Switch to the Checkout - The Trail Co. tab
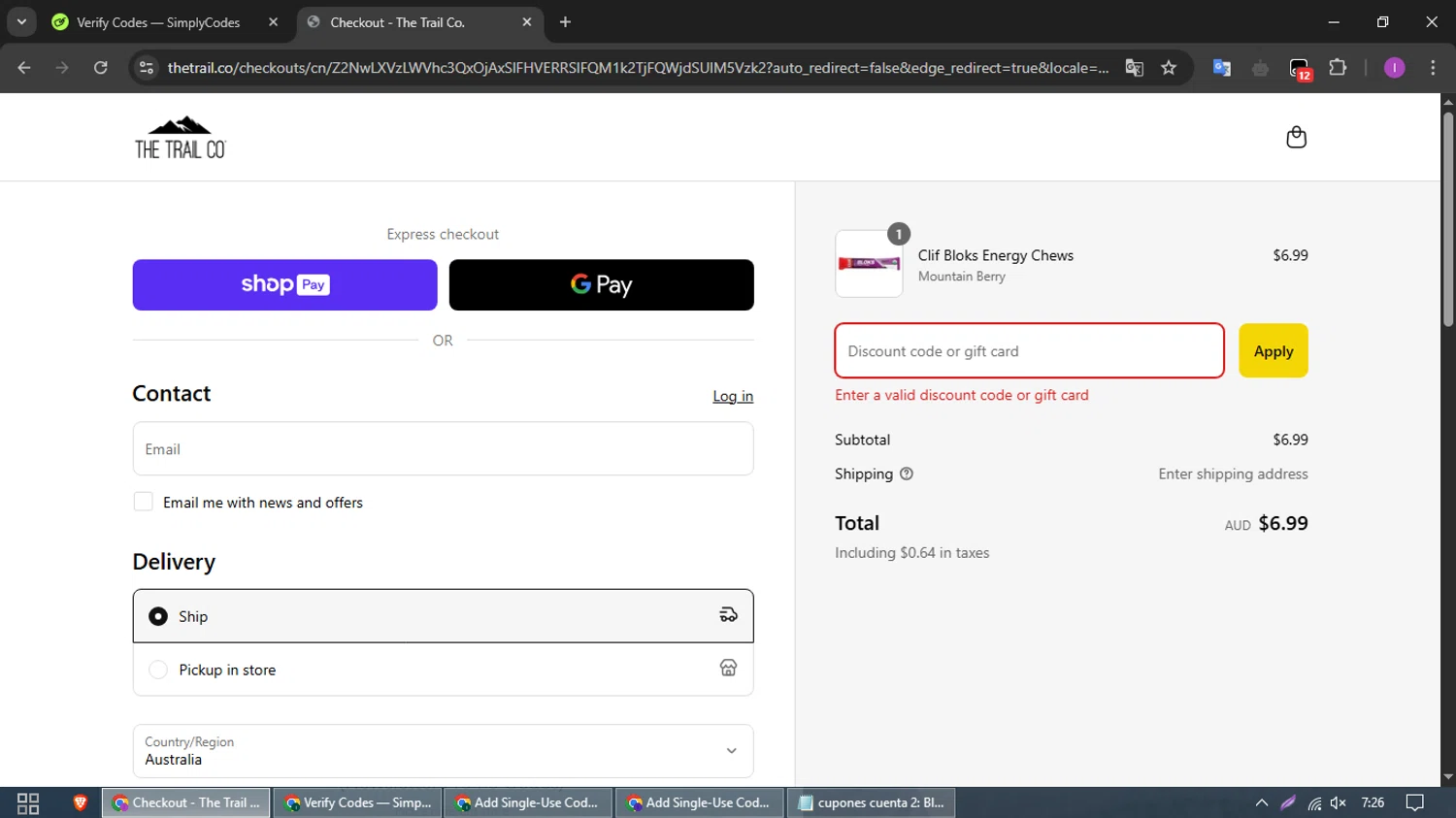 420,22
